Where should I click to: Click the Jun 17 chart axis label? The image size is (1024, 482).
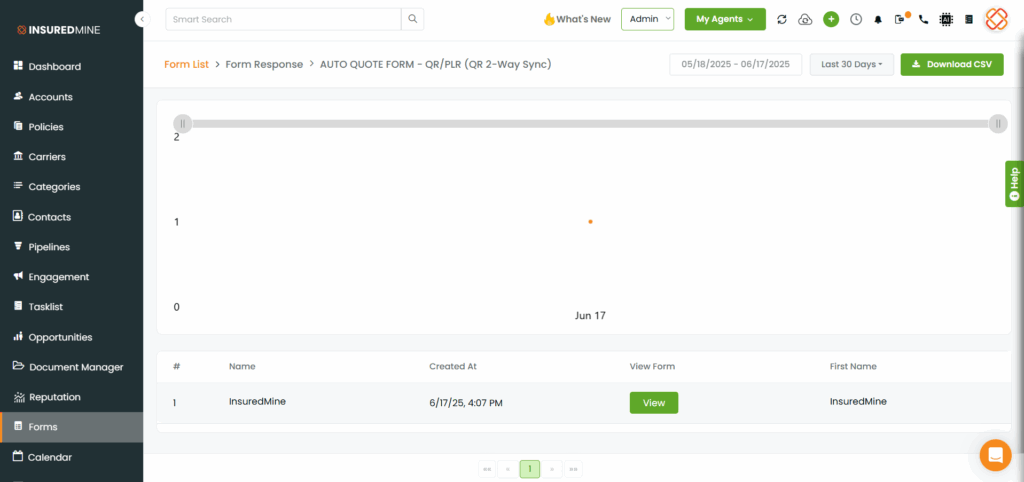pos(590,315)
